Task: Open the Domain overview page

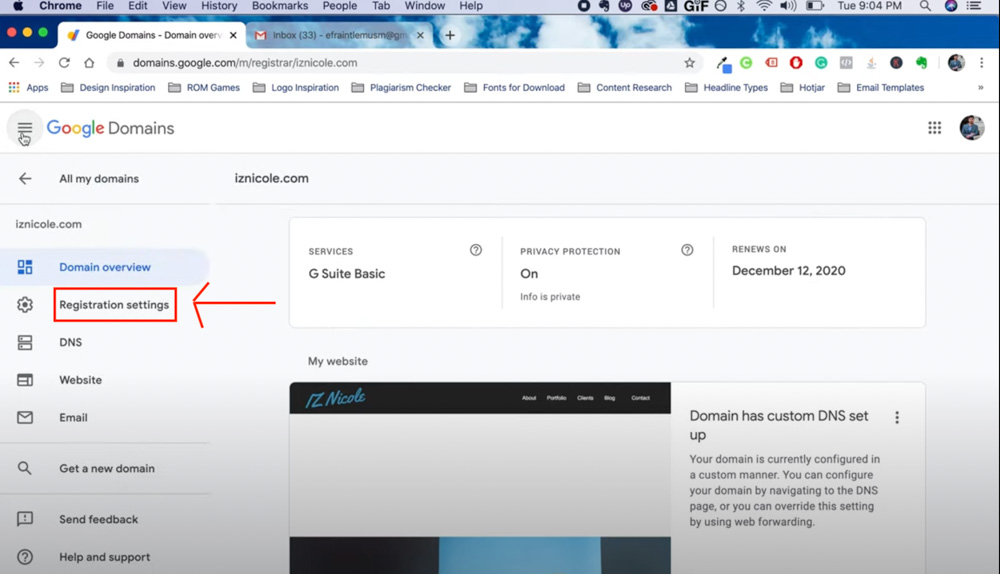Action: (x=105, y=267)
